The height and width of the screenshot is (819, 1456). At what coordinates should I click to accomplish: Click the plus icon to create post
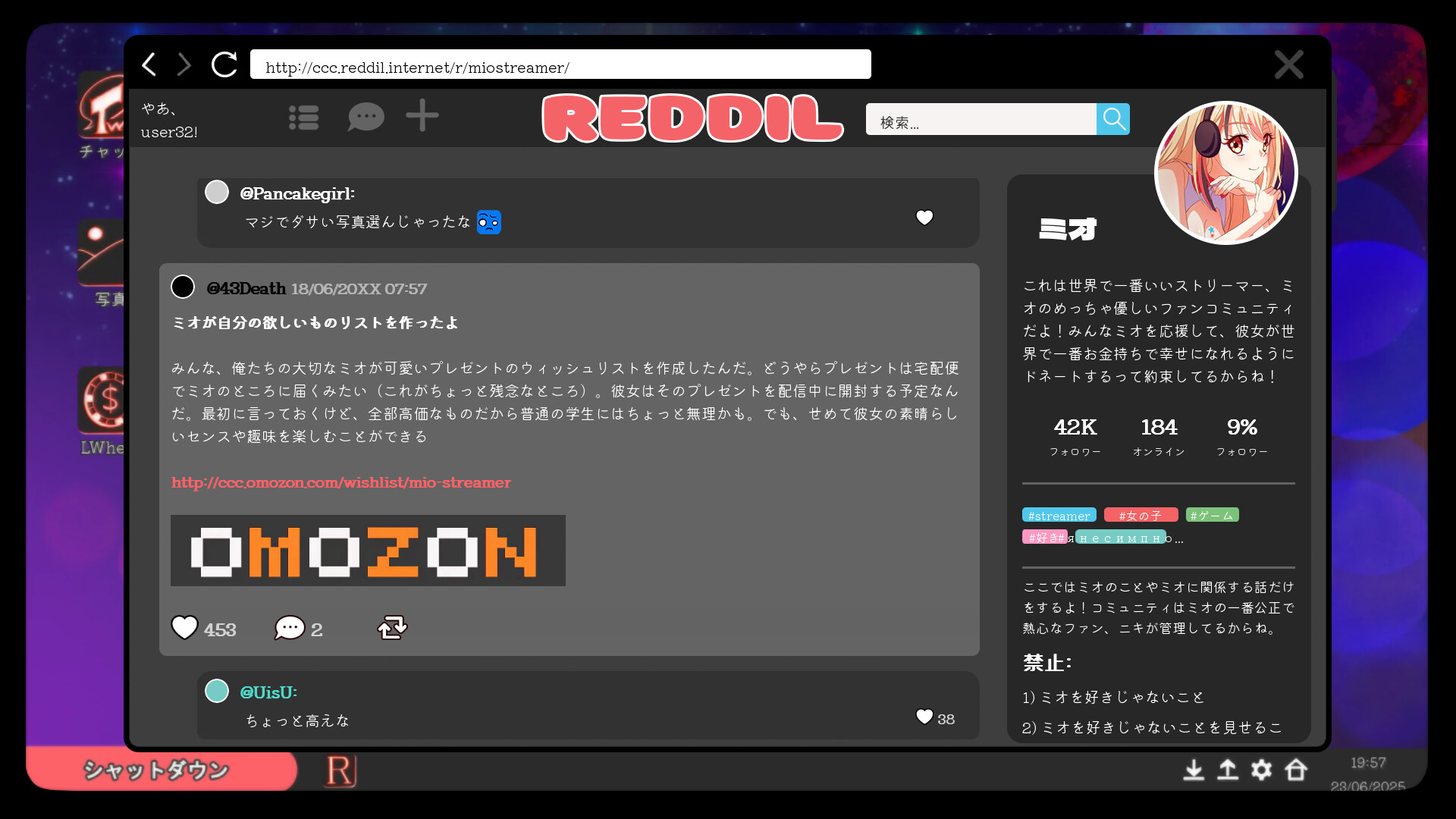(x=422, y=116)
